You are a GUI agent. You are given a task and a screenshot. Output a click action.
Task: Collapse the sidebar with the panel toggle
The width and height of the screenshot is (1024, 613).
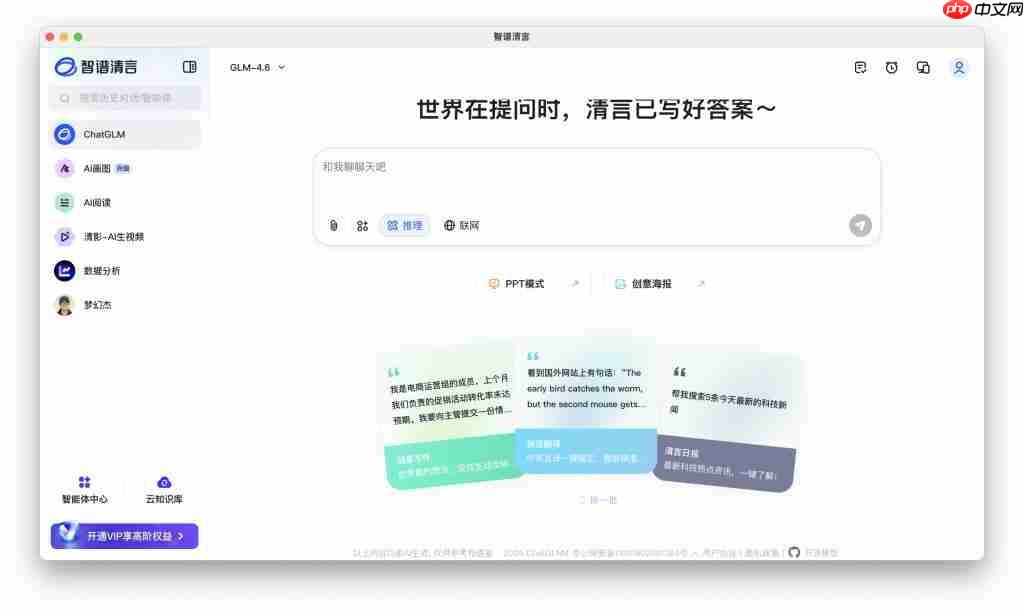189,66
